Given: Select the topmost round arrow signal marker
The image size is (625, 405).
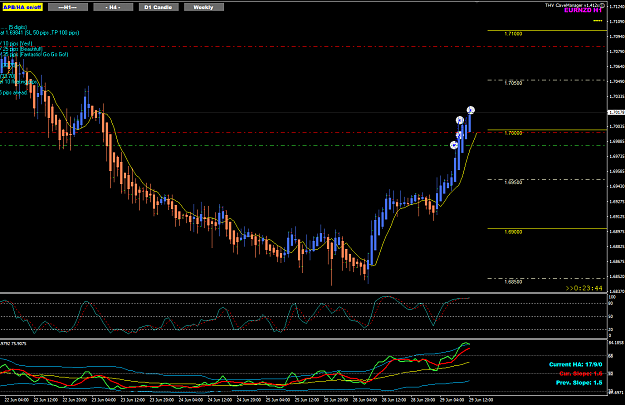Looking at the screenshot, I should 471,110.
